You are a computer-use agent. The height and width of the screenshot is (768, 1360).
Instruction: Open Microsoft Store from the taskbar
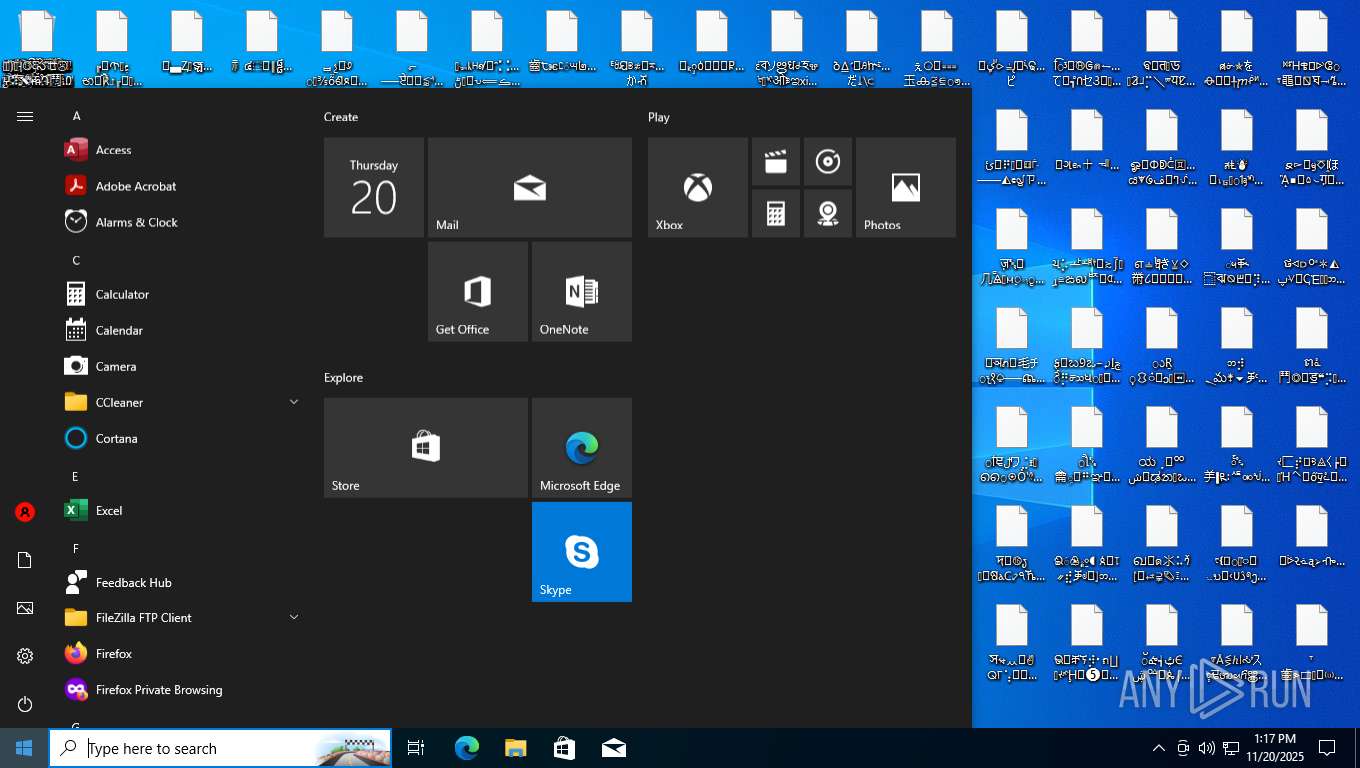(564, 748)
